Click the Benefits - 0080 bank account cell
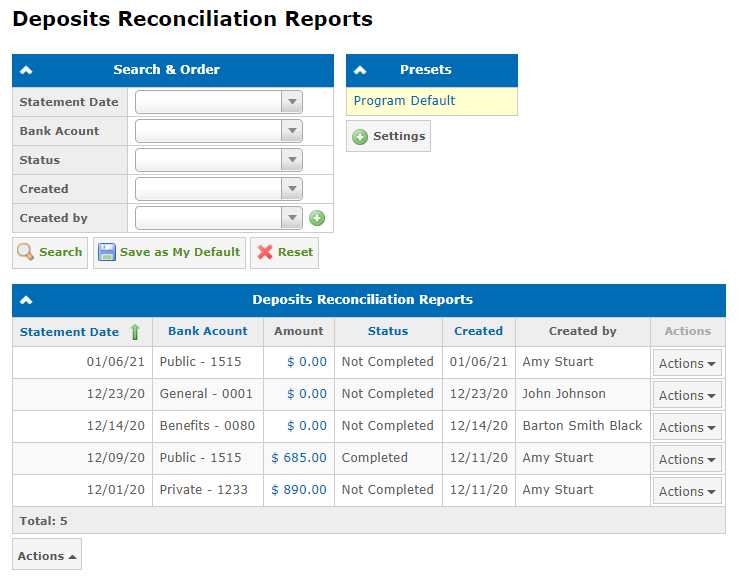 coord(207,426)
